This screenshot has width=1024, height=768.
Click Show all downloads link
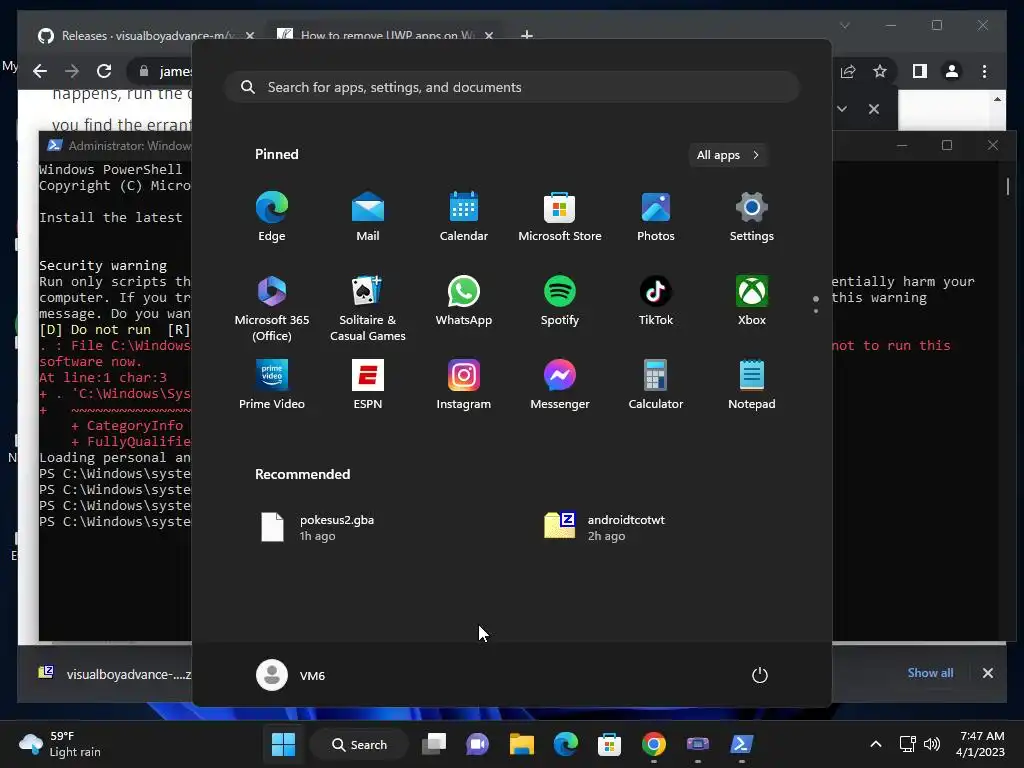930,673
